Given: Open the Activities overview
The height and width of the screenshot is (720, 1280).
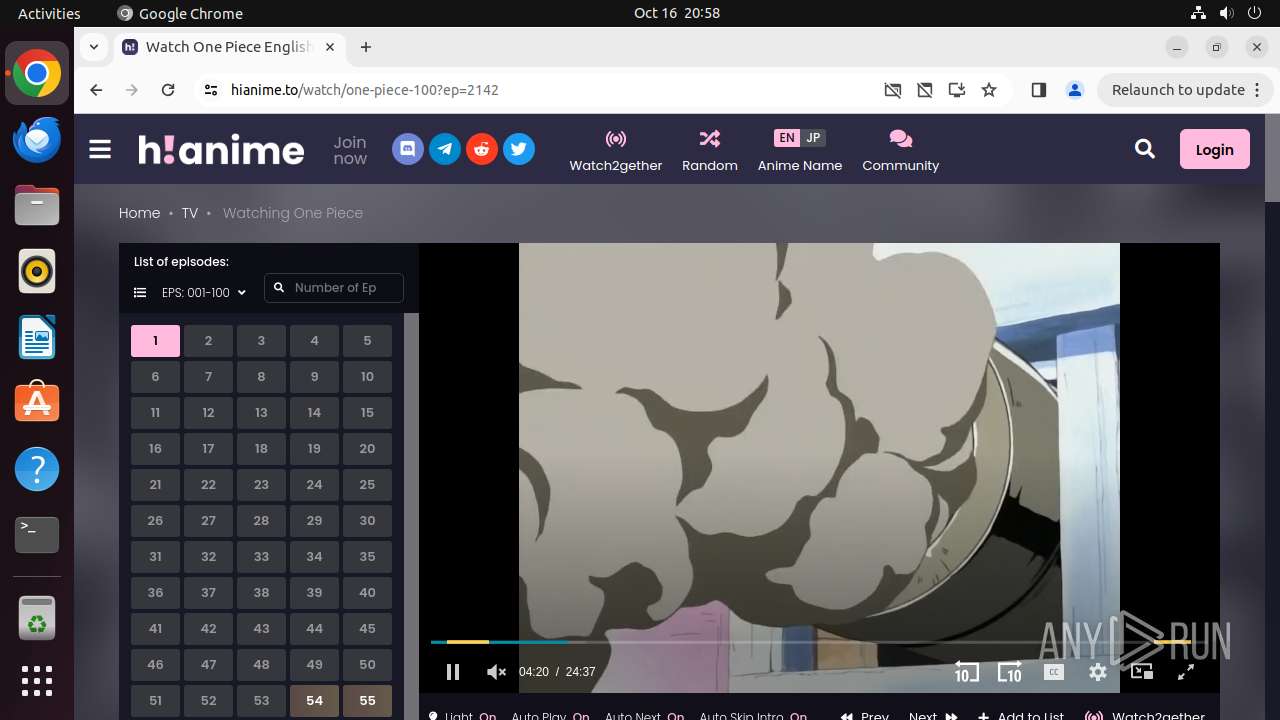Looking at the screenshot, I should tap(49, 13).
